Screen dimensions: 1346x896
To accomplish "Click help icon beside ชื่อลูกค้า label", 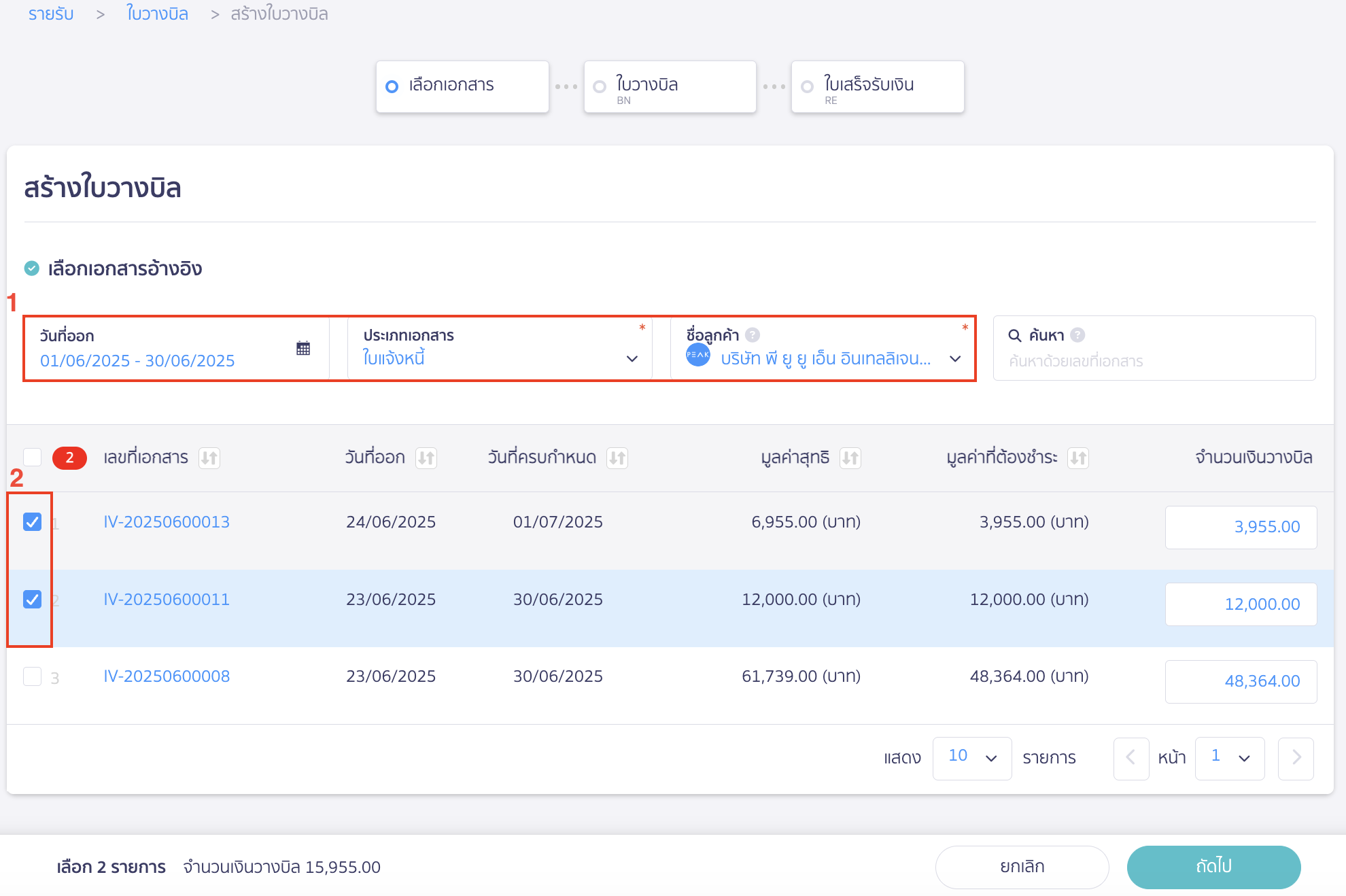I will 752,334.
